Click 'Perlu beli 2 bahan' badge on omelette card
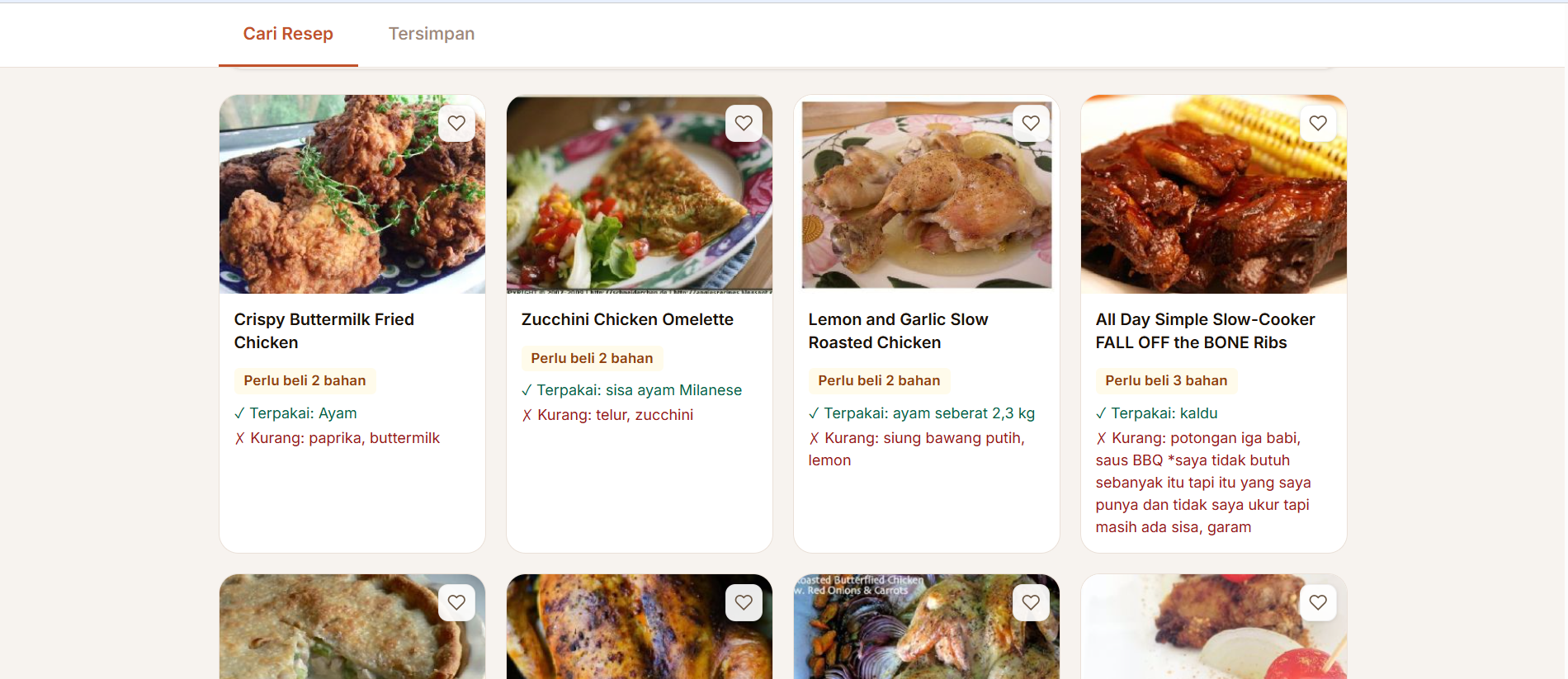Image resolution: width=1568 pixels, height=679 pixels. [592, 358]
